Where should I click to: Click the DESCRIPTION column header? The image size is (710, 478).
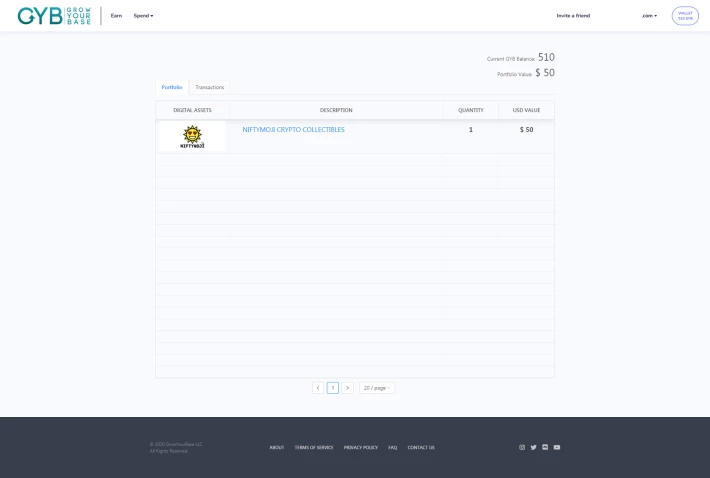(336, 110)
